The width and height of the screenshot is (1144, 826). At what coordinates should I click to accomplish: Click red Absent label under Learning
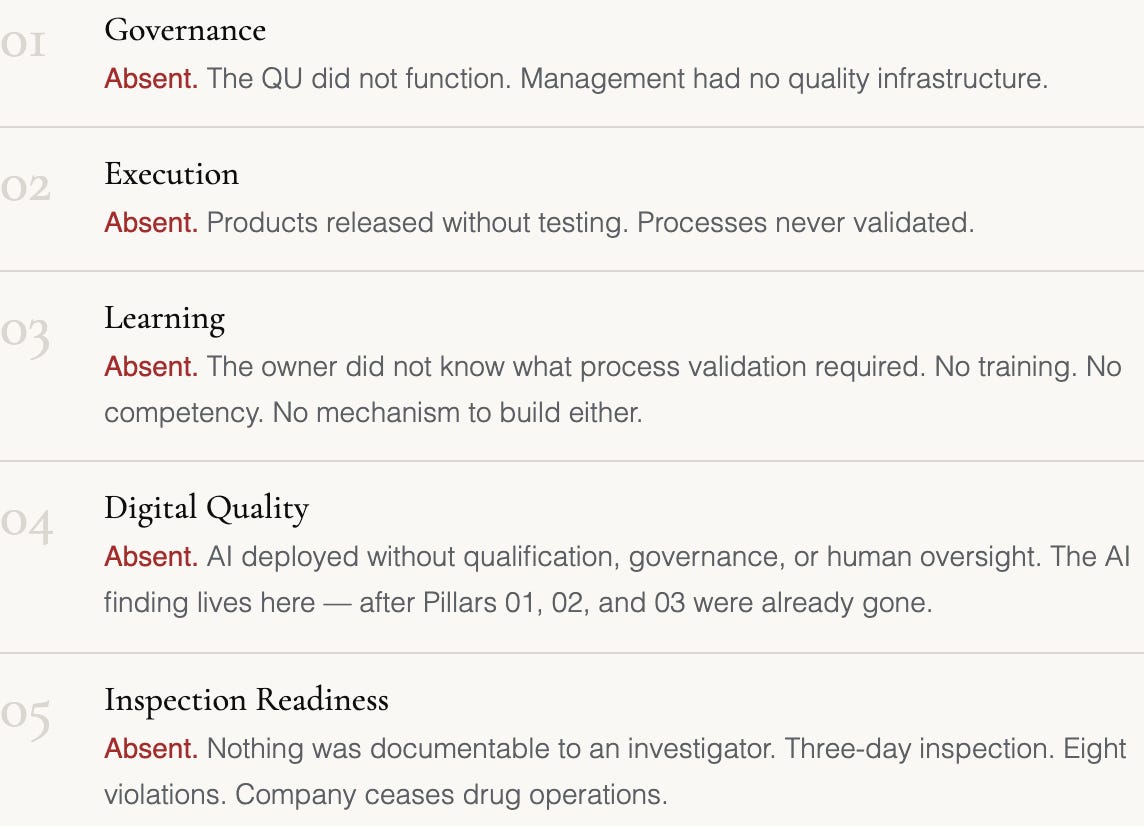pos(151,366)
